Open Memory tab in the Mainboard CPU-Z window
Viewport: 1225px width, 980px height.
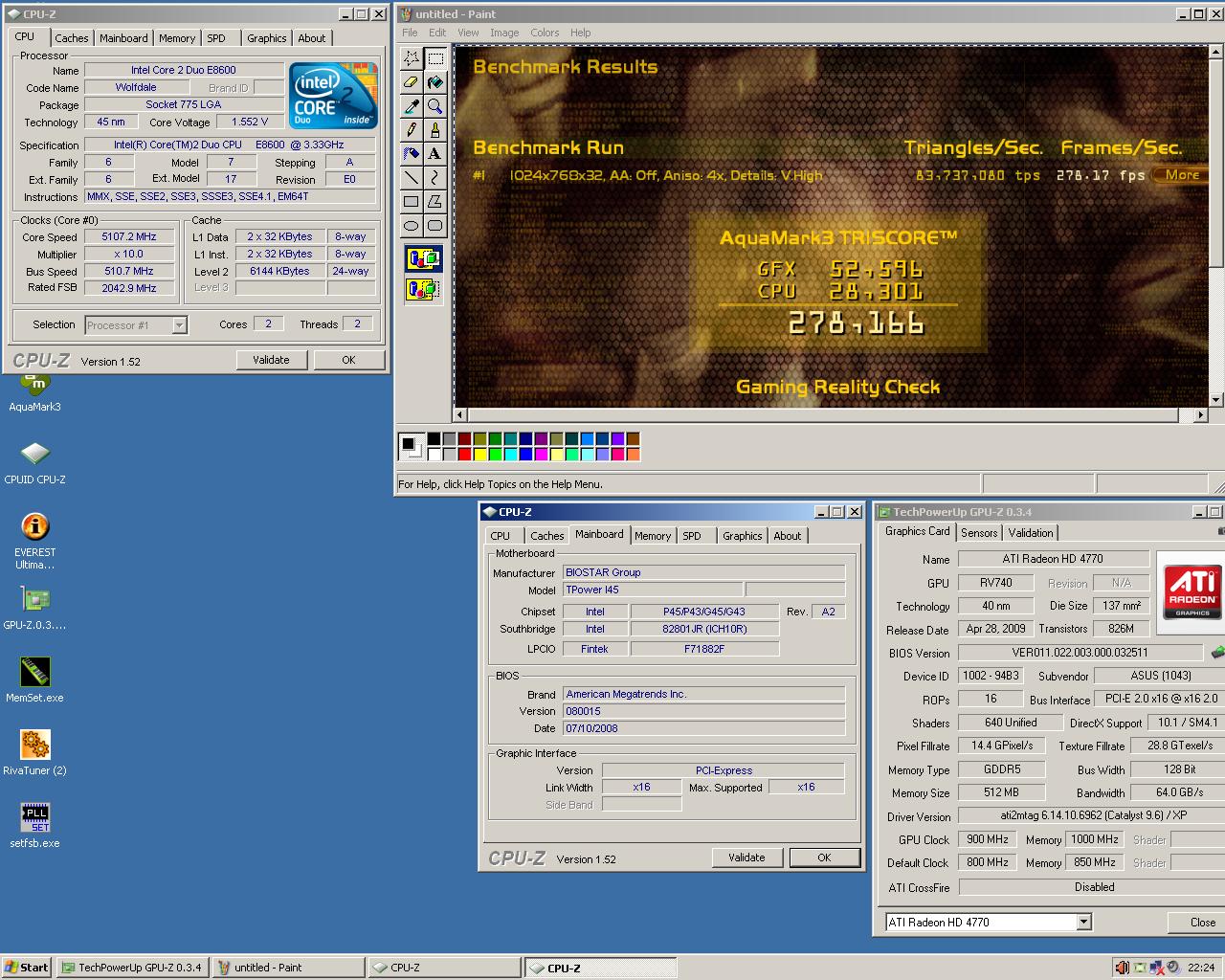coord(653,536)
